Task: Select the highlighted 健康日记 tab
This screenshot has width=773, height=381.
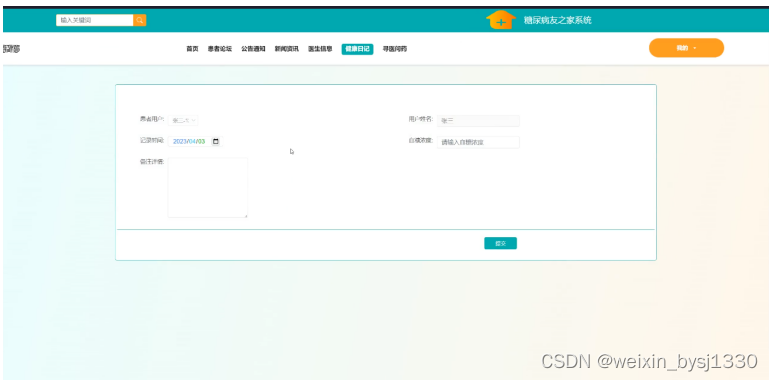Action: click(x=357, y=49)
